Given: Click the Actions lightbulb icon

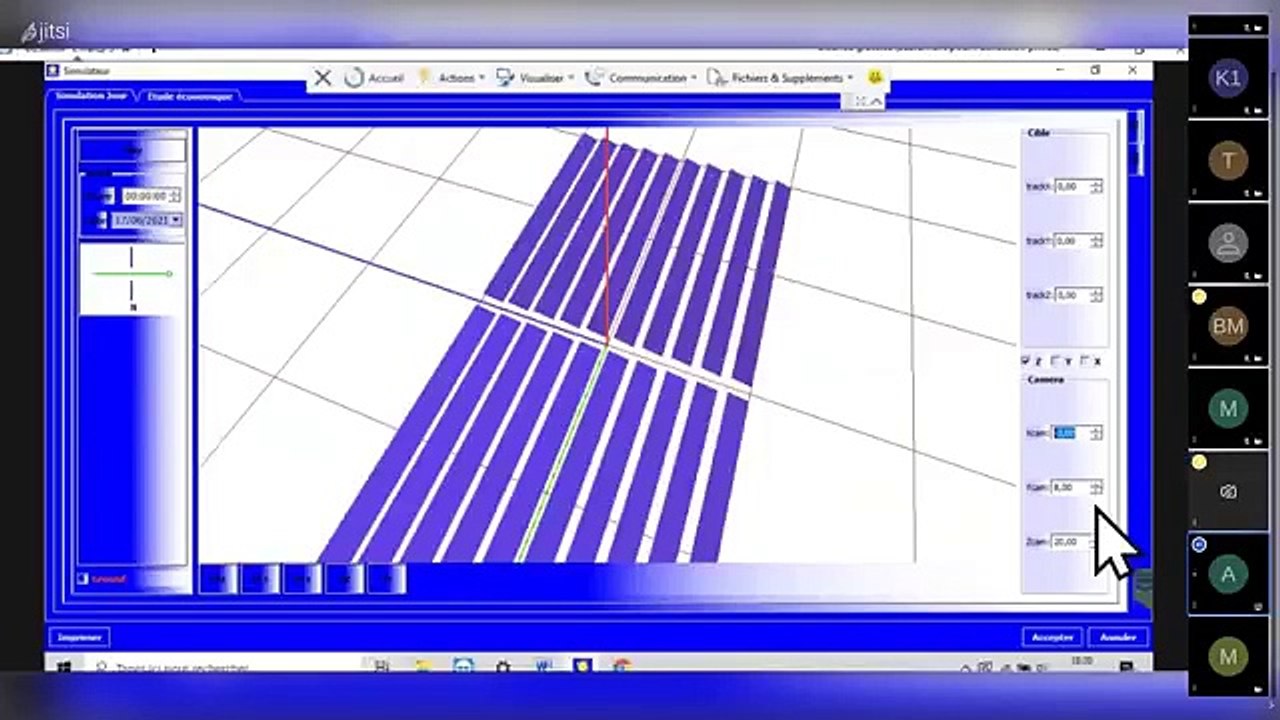Looking at the screenshot, I should click(x=424, y=77).
